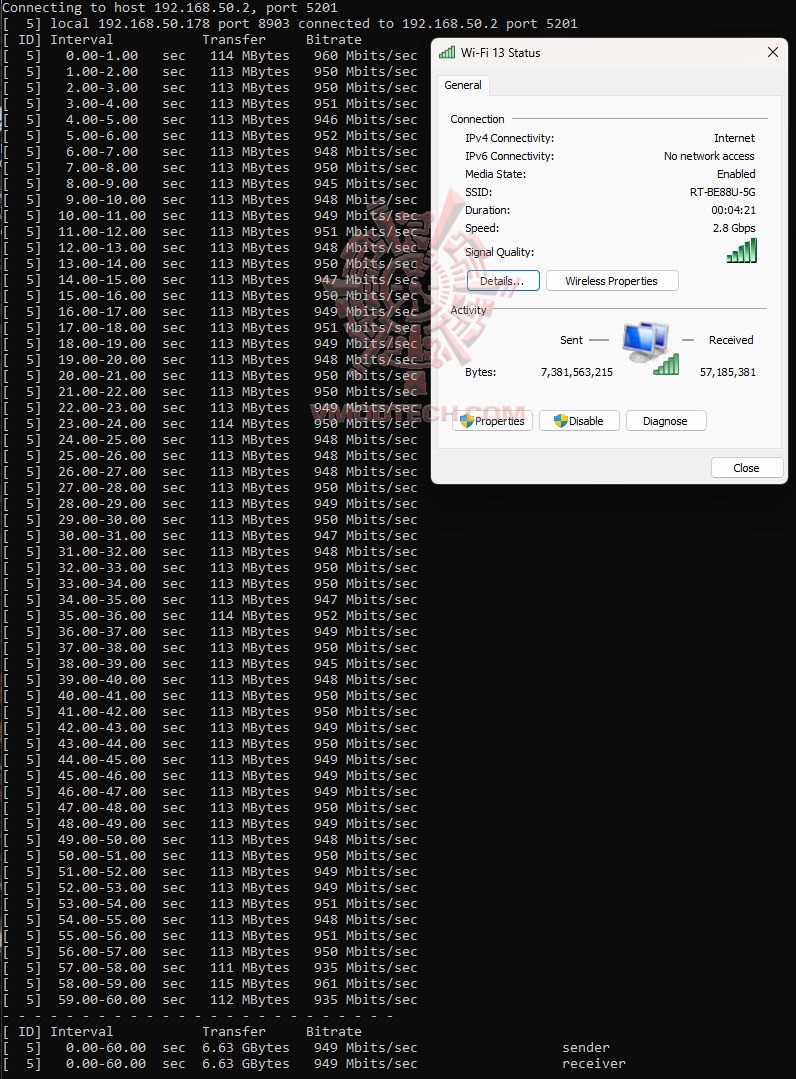Run Diagnose on the connection
796x1079 pixels.
(x=665, y=420)
